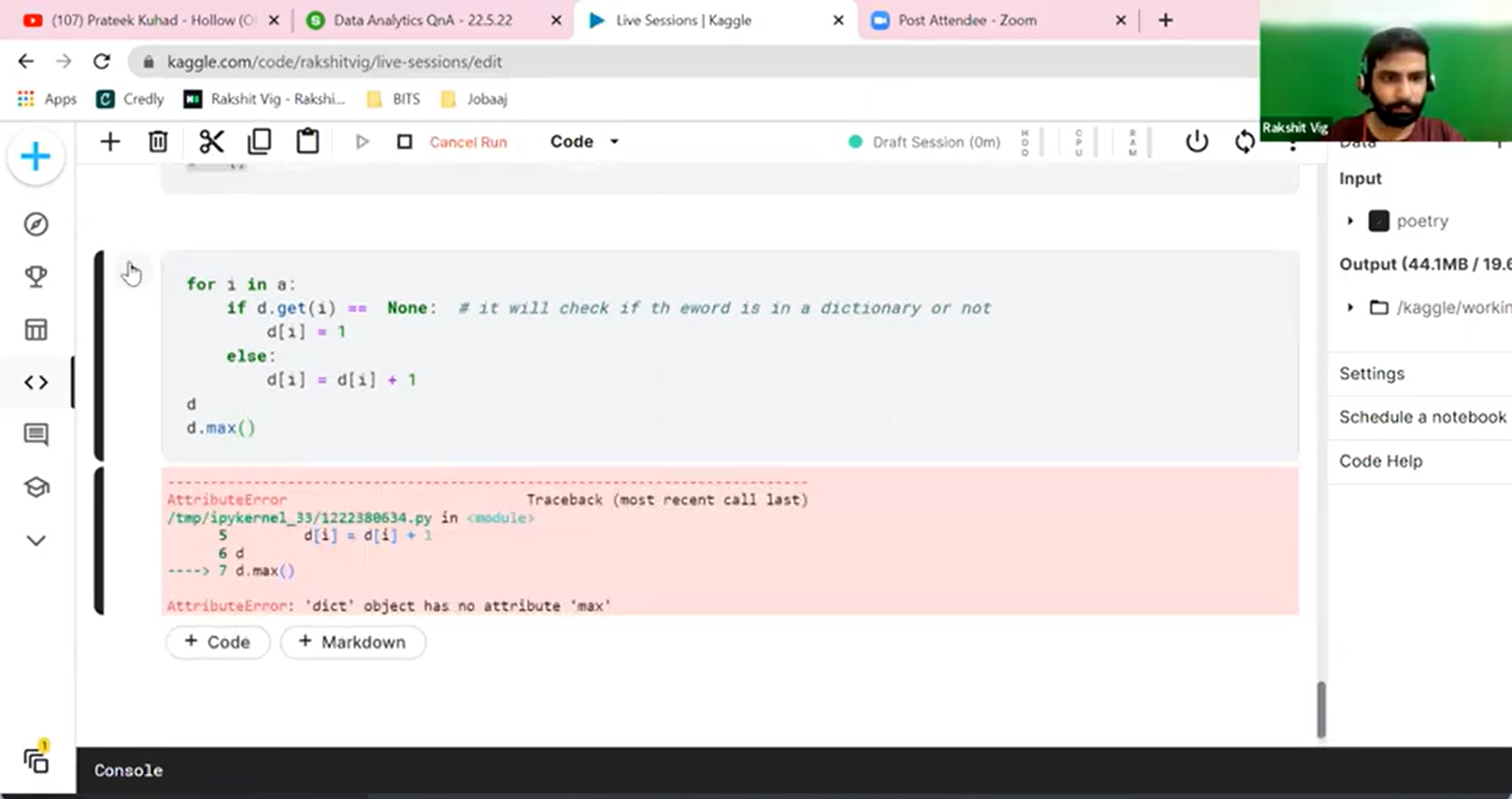Open the Code cell type dropdown
The height and width of the screenshot is (799, 1512).
point(584,142)
